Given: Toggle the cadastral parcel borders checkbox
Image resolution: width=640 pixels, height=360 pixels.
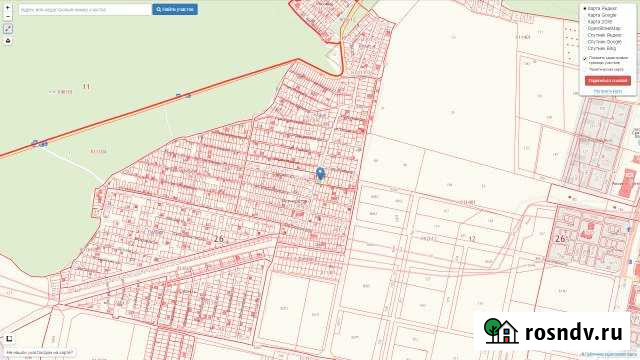Looking at the screenshot, I should tap(585, 59).
